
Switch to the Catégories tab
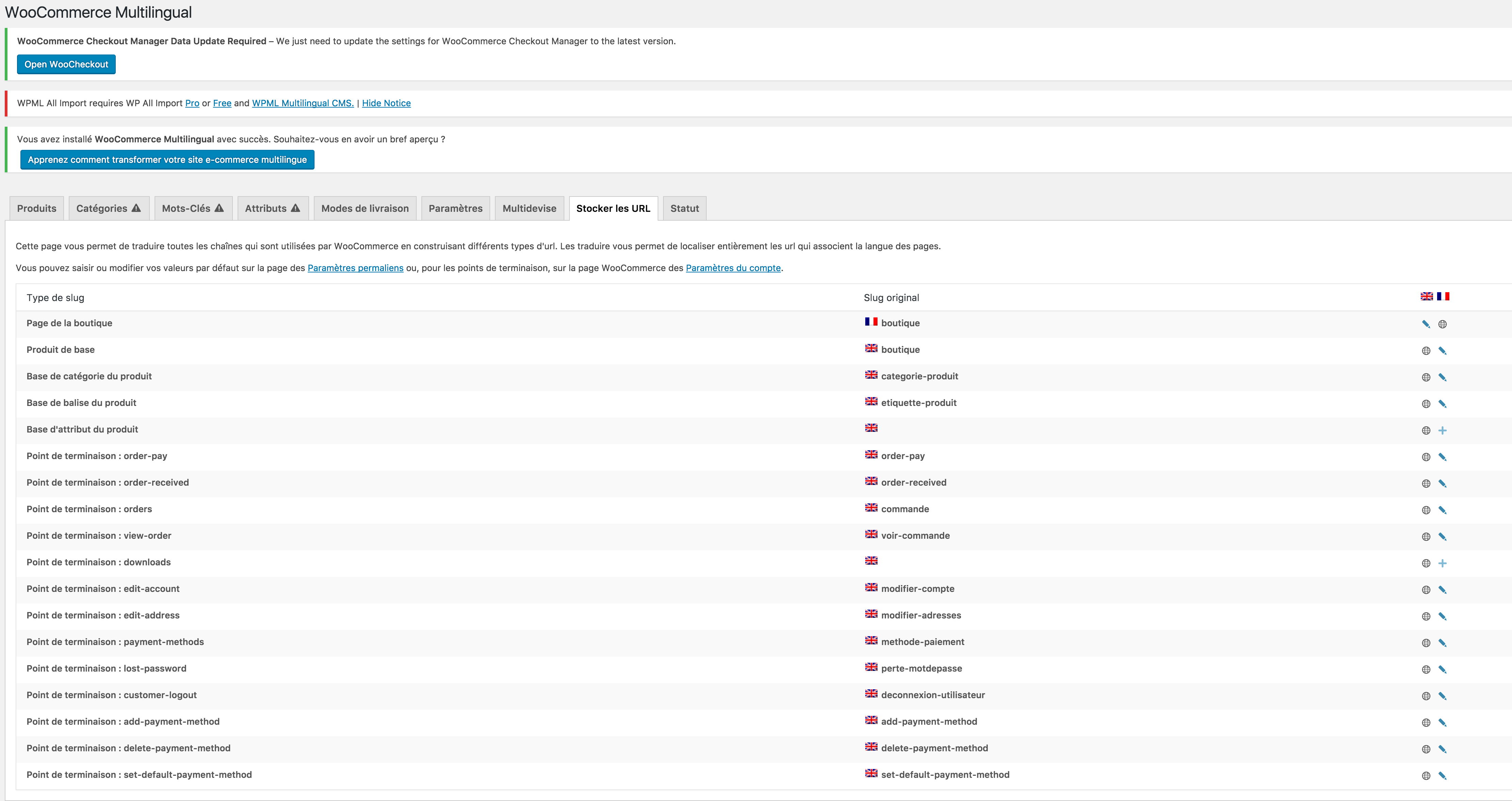(109, 208)
